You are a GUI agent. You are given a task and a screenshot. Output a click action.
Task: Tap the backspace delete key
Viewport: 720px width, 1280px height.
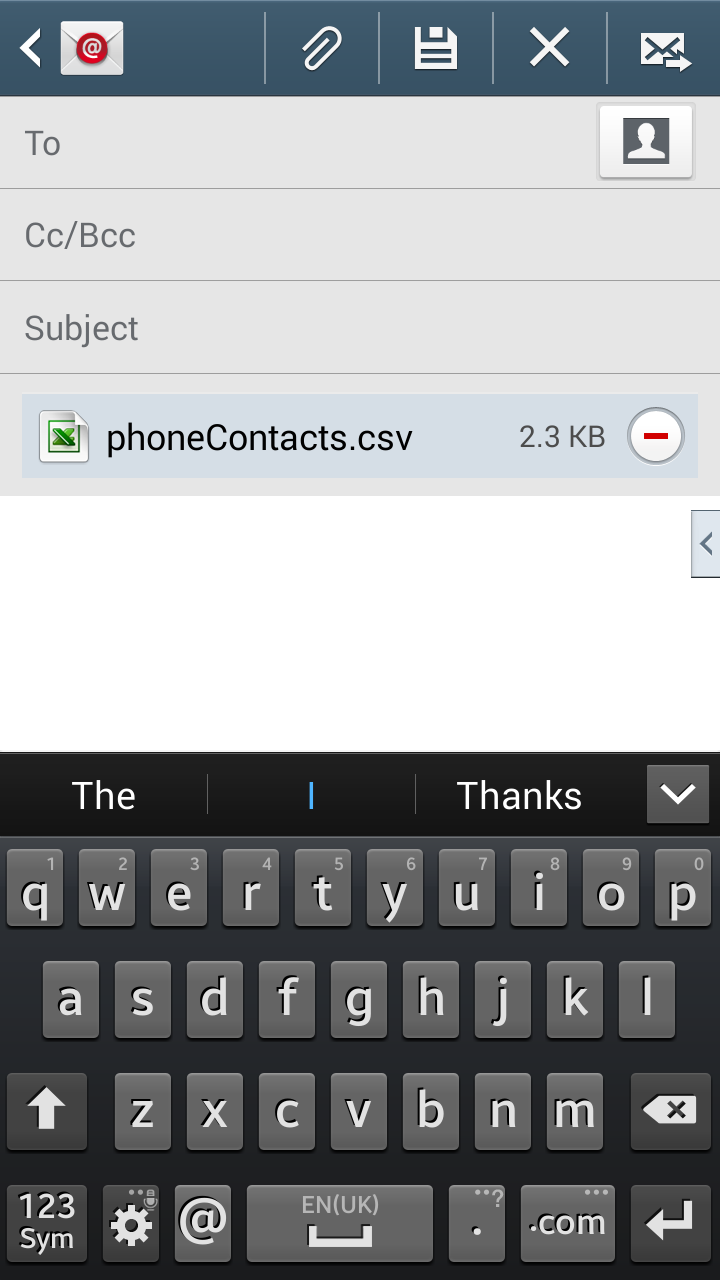670,1111
